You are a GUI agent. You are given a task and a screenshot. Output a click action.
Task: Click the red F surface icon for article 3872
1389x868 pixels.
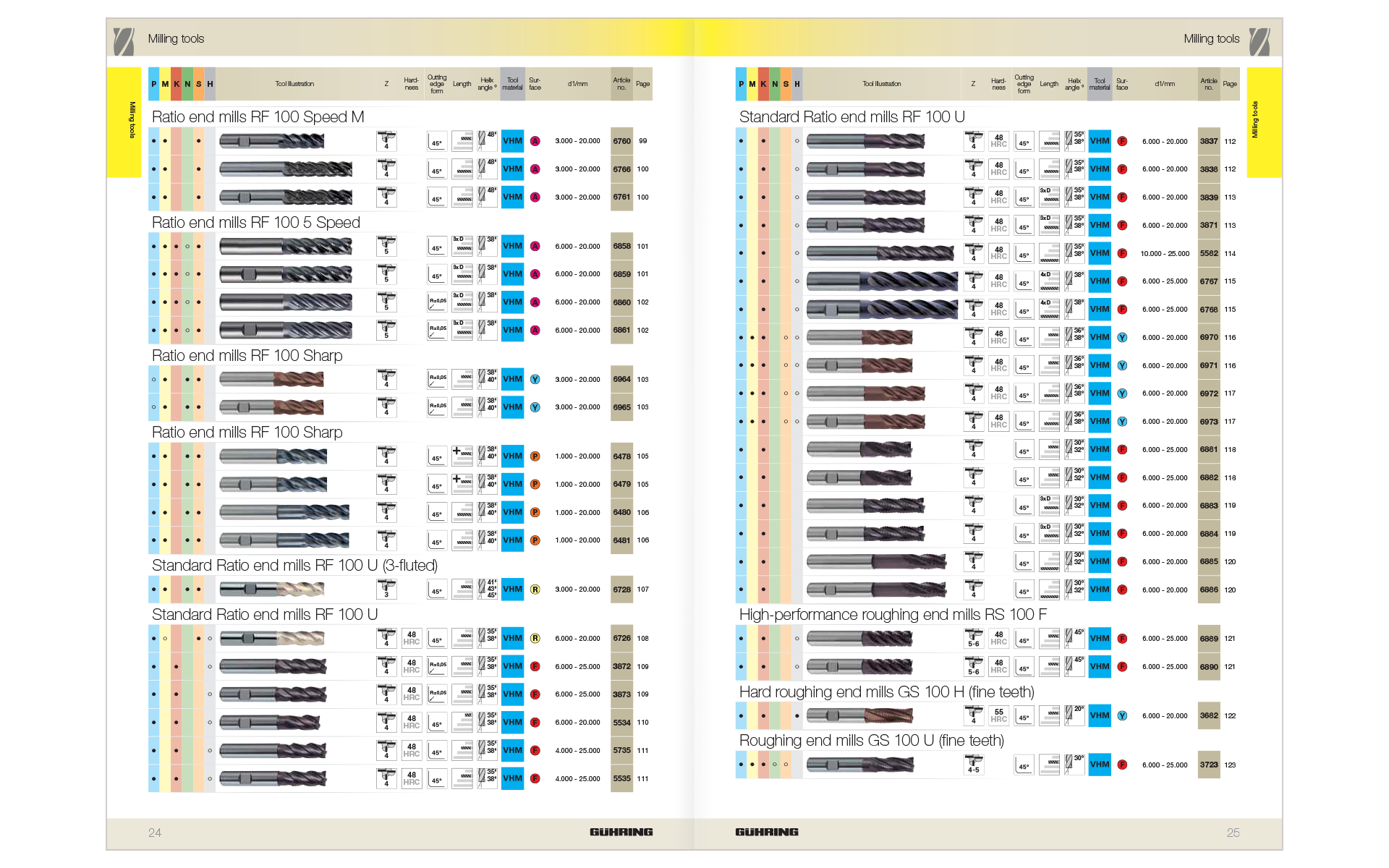tap(535, 666)
